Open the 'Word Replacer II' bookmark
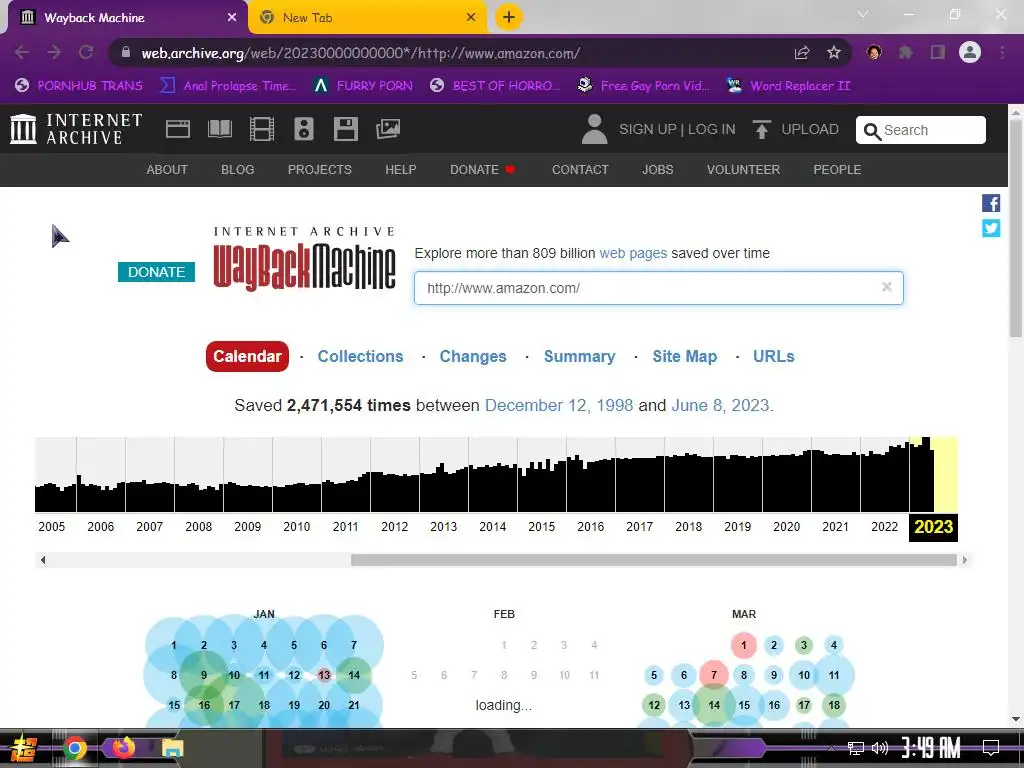Viewport: 1024px width, 768px height. pyautogui.click(x=789, y=86)
